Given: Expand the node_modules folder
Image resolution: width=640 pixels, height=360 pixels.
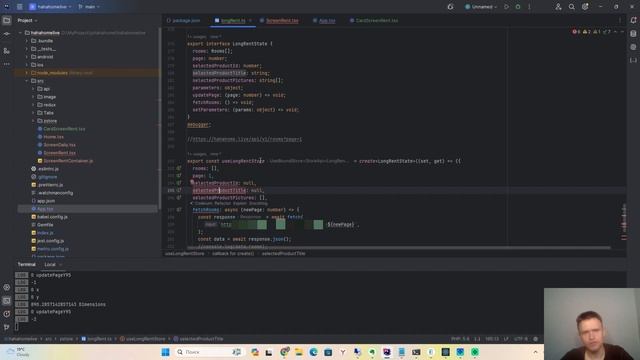Looking at the screenshot, I should pos(27,73).
